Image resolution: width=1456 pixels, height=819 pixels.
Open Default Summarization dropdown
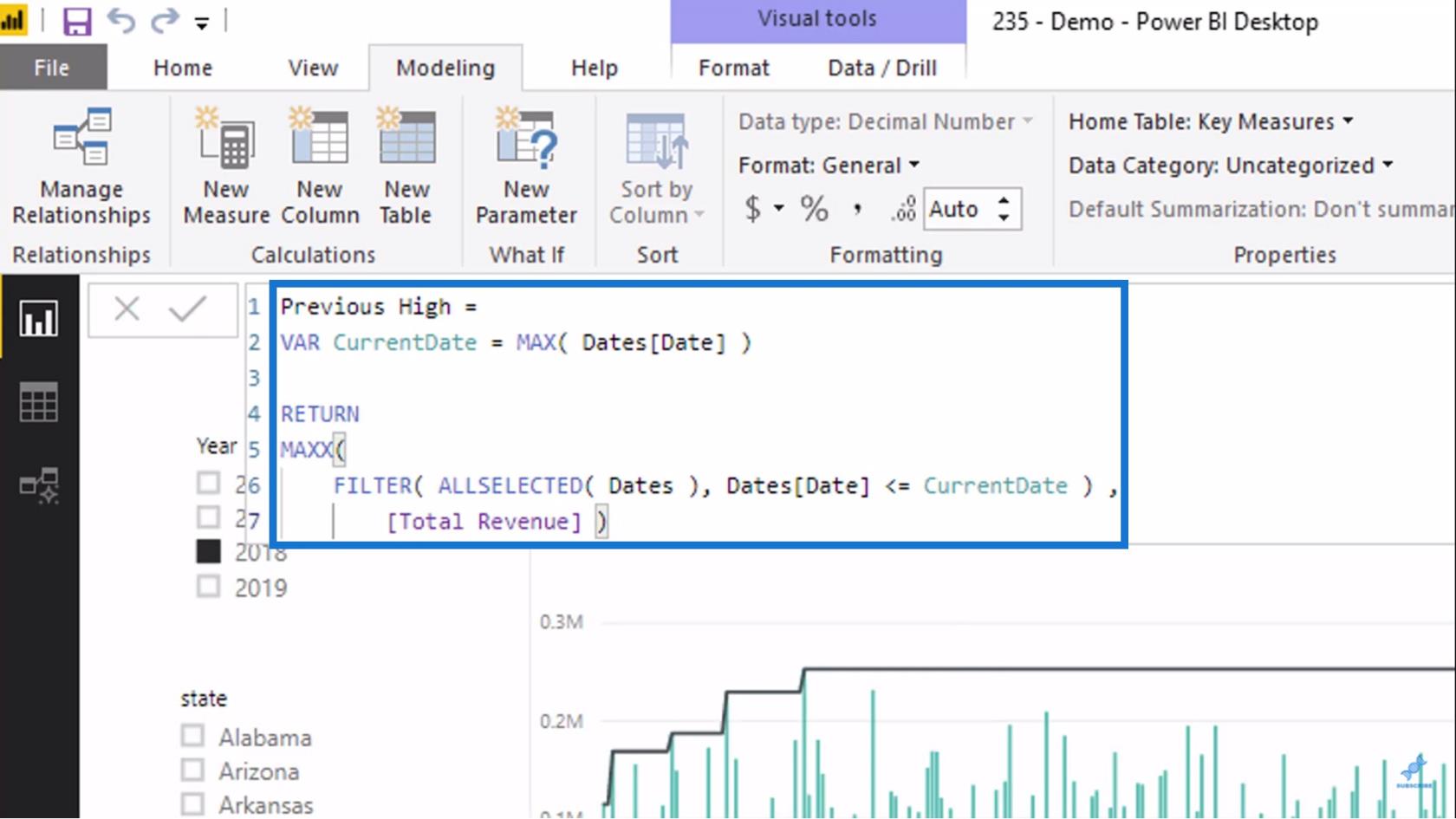pyautogui.click(x=1262, y=209)
